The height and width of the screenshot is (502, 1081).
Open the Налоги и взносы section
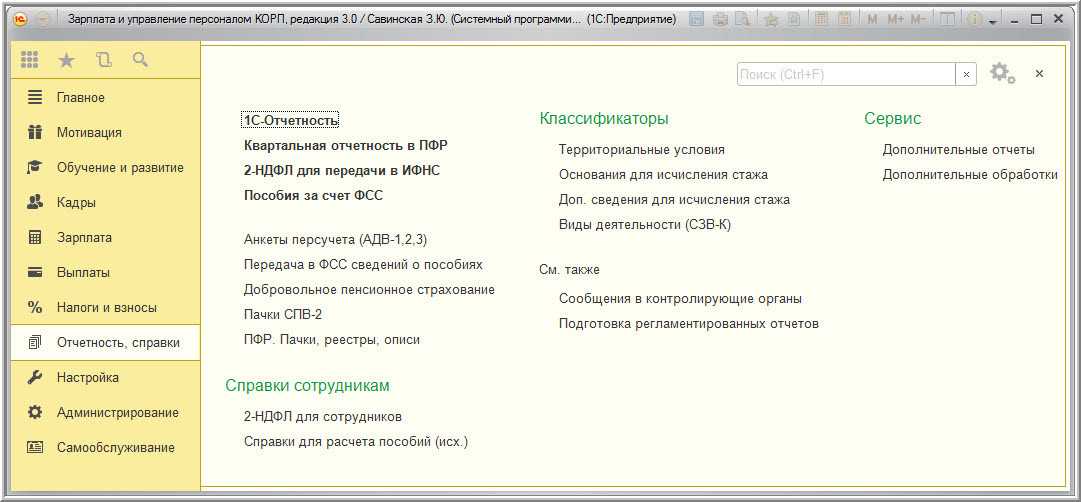point(105,308)
